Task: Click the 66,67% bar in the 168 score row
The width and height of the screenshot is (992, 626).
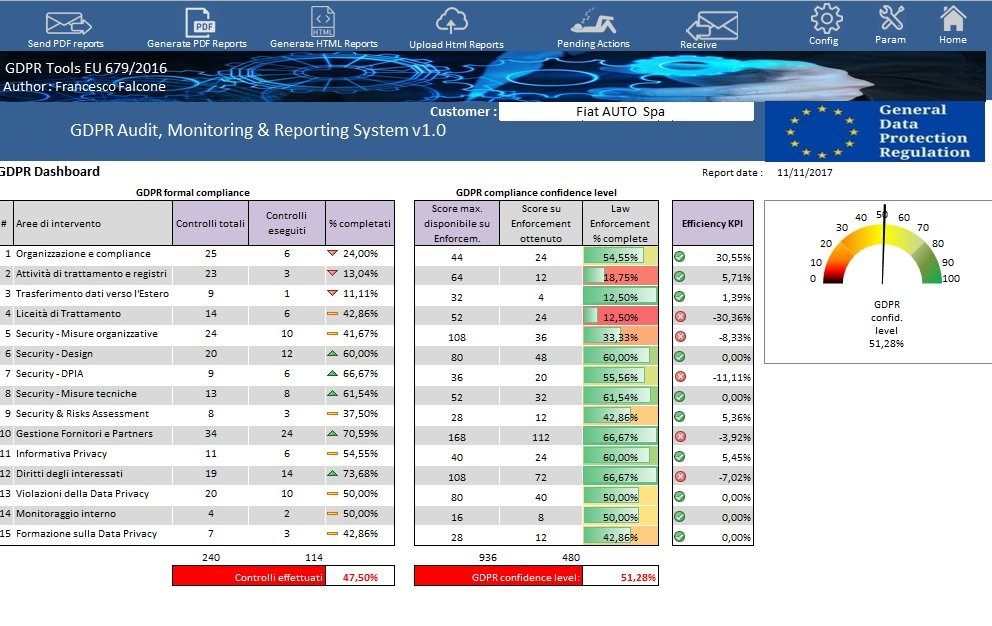Action: point(620,437)
